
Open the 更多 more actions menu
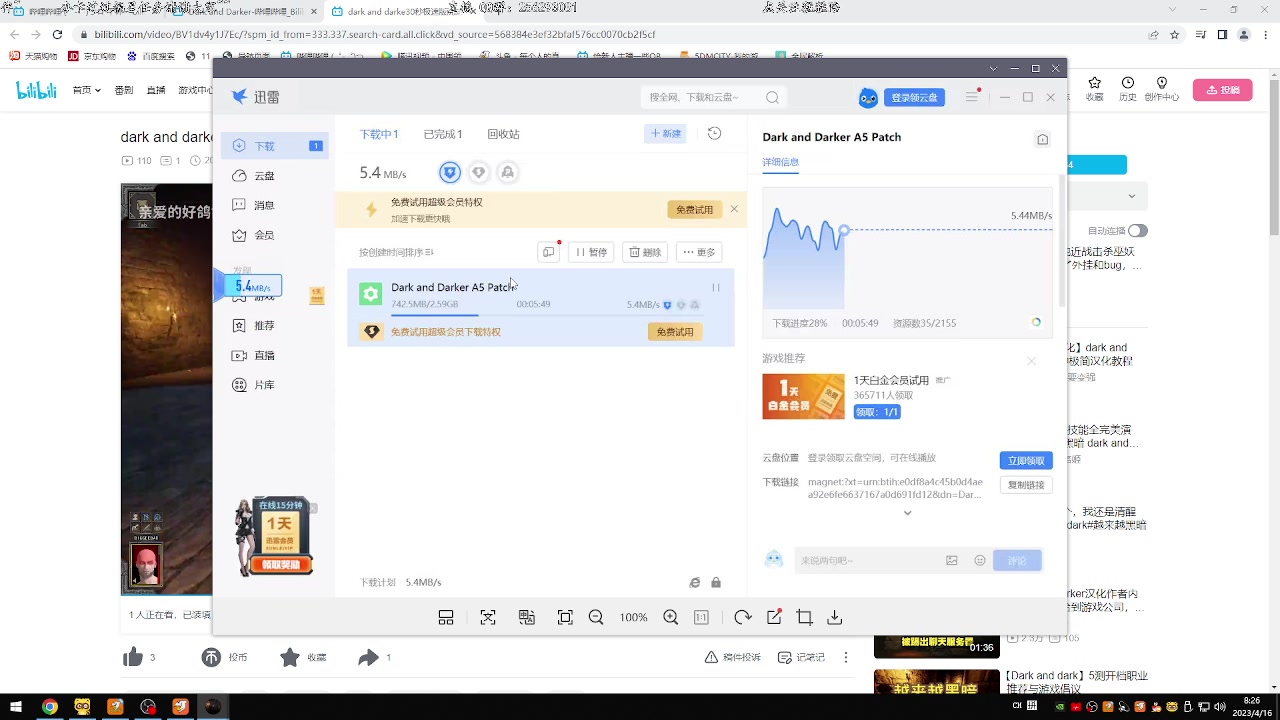click(x=700, y=252)
